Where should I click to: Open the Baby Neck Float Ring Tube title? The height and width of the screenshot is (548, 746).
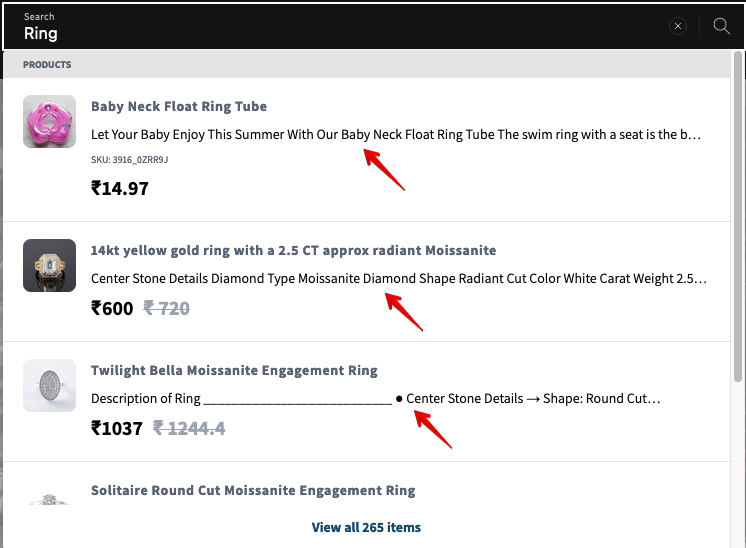(x=179, y=106)
